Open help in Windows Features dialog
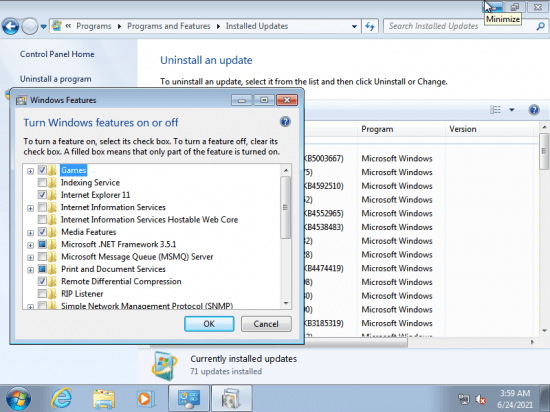The height and width of the screenshot is (412, 550). pyautogui.click(x=285, y=122)
